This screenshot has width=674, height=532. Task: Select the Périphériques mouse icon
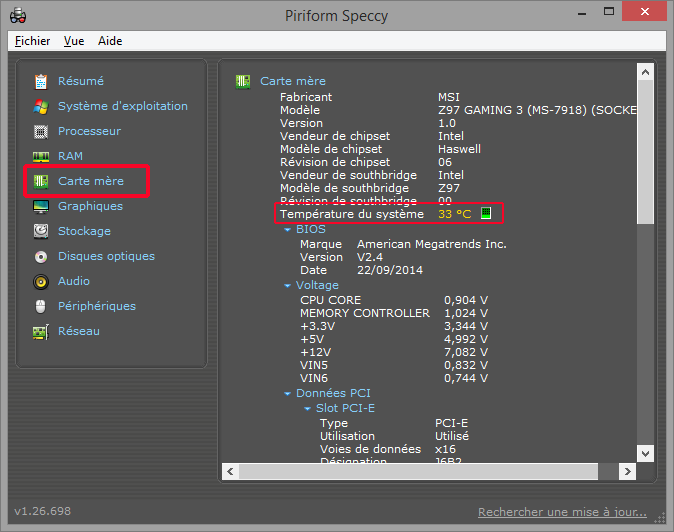click(41, 306)
